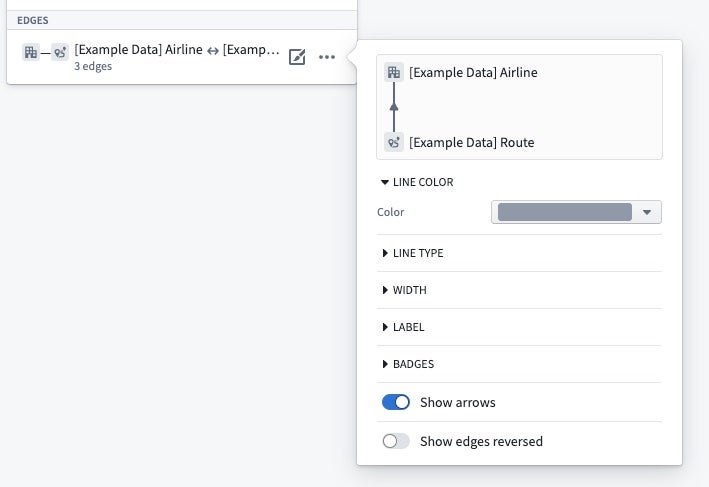Screen dimensions: 709x487
Task: Click the gray line color swatch
Action: 565,212
